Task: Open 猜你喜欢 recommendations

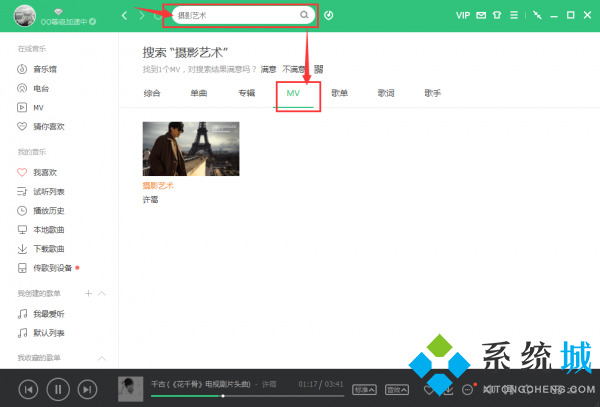Action: [x=41, y=126]
